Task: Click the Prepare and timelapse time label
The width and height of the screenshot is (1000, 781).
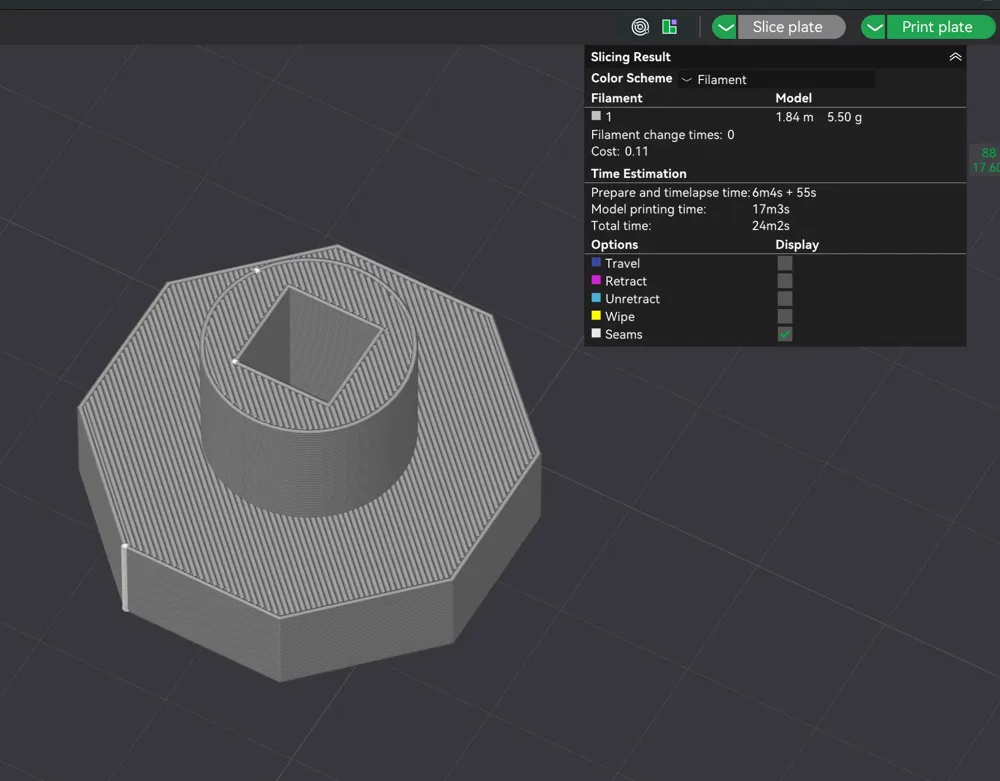Action: [x=670, y=193]
